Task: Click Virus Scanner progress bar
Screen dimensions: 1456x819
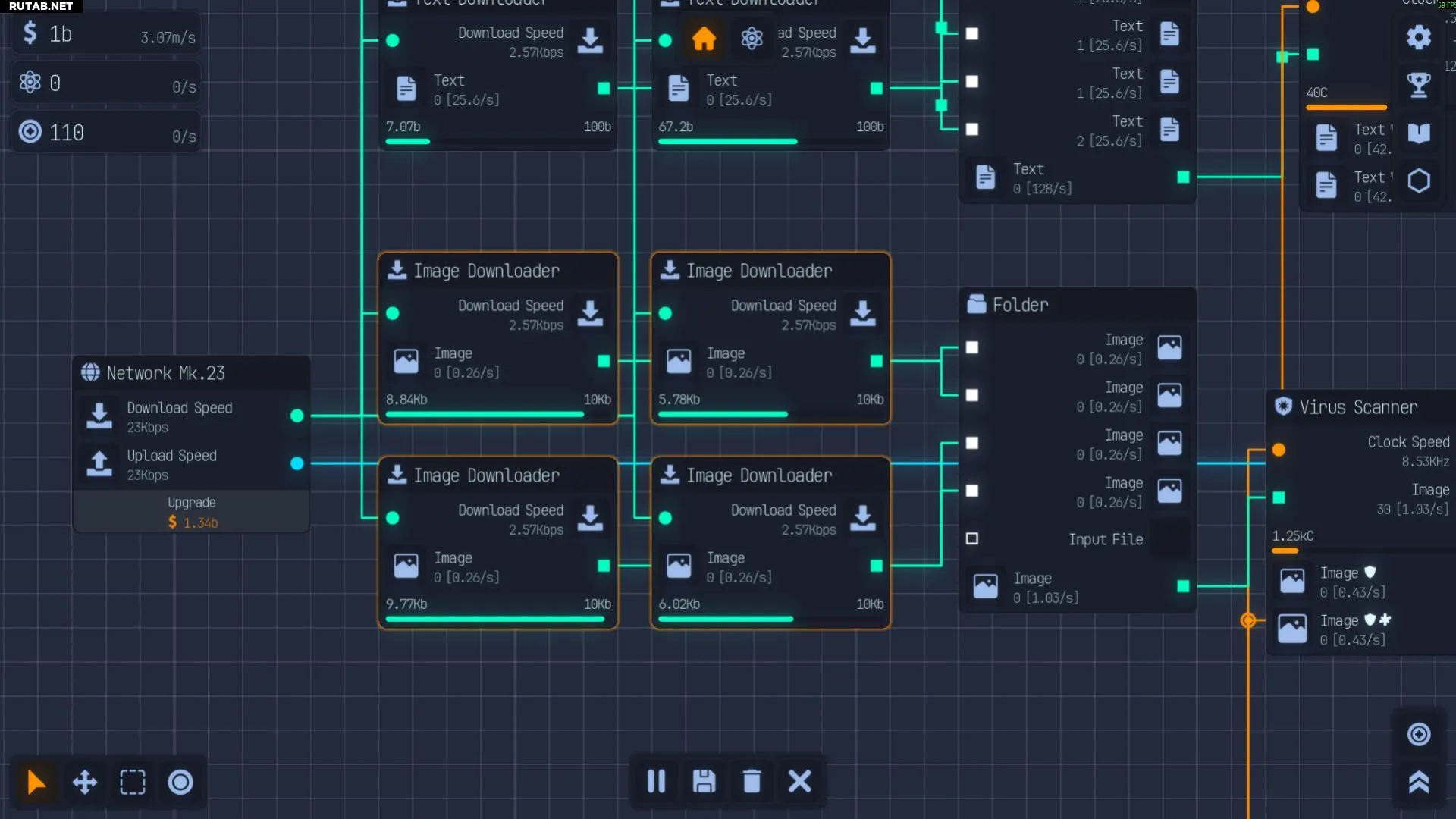Action: [x=1285, y=551]
